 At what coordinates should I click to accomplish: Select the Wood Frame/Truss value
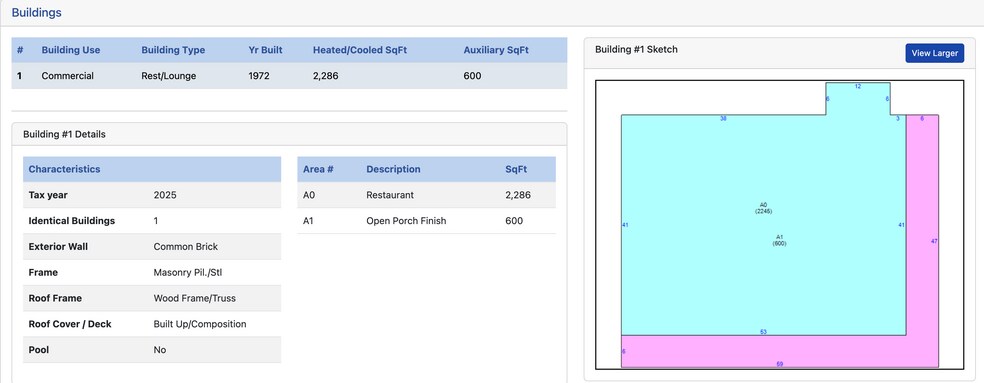pyautogui.click(x=195, y=298)
